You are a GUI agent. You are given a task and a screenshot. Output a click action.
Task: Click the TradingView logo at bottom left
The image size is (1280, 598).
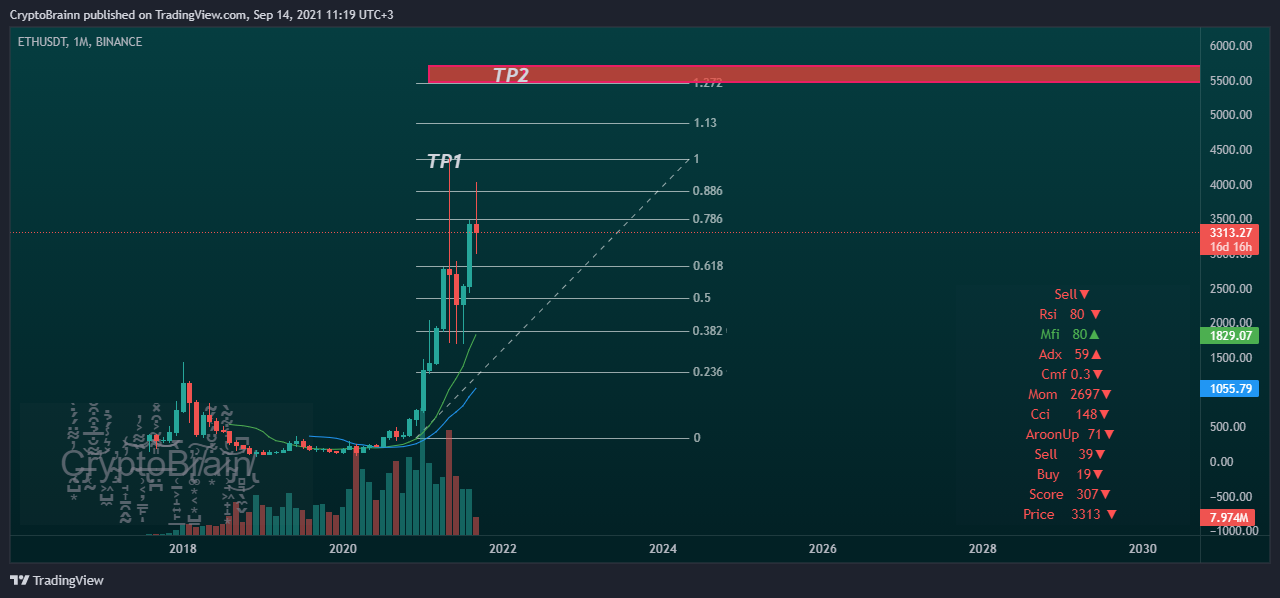pyautogui.click(x=57, y=580)
